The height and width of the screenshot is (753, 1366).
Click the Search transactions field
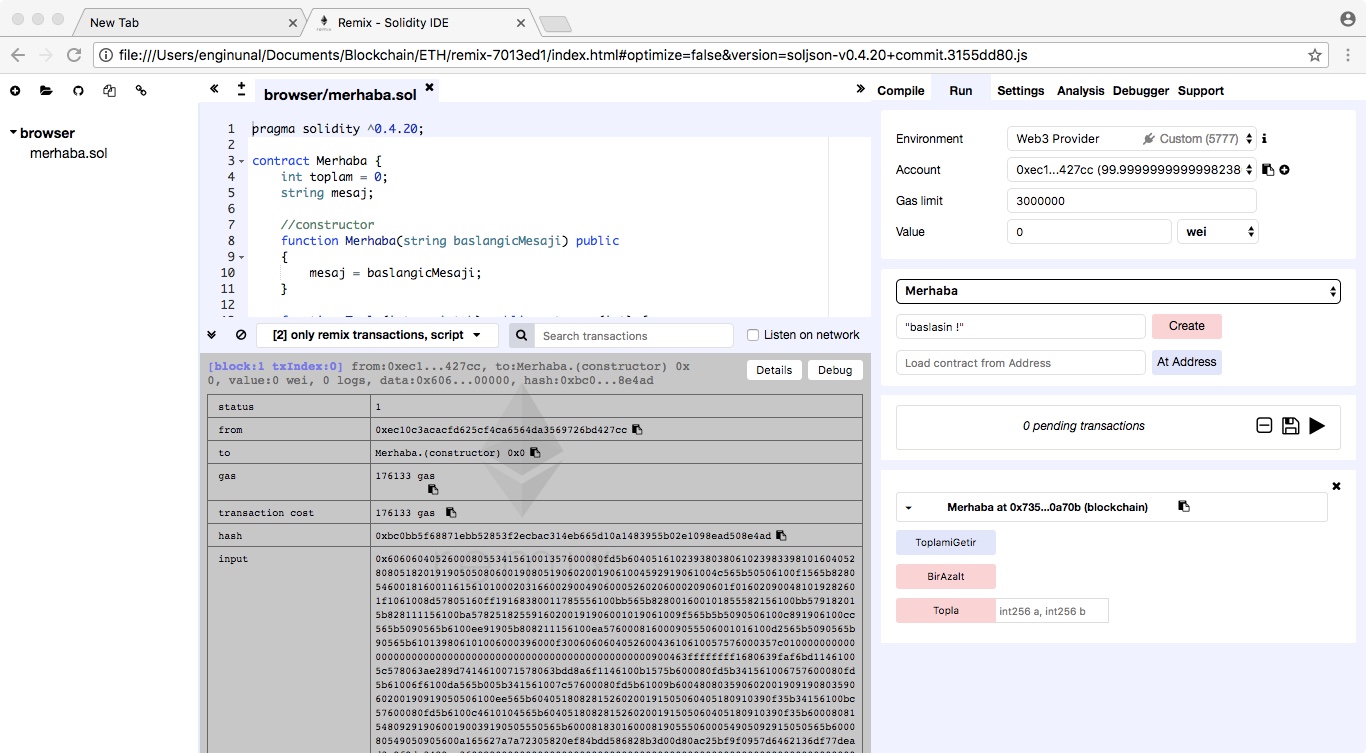pyautogui.click(x=633, y=335)
